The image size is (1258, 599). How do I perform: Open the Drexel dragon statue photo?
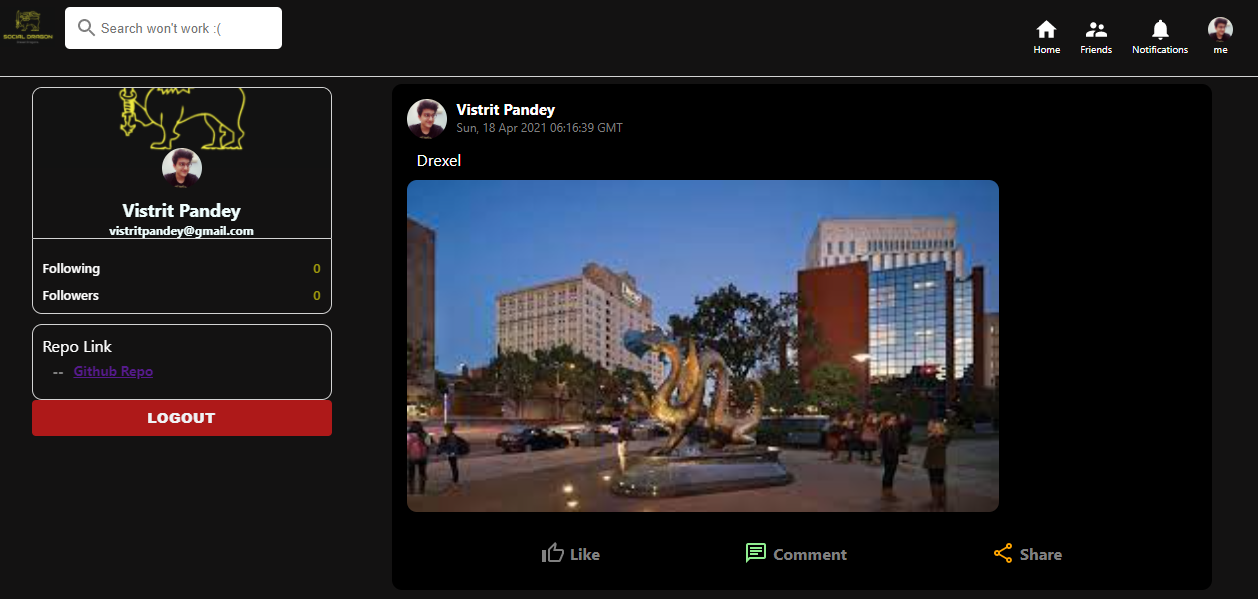703,346
